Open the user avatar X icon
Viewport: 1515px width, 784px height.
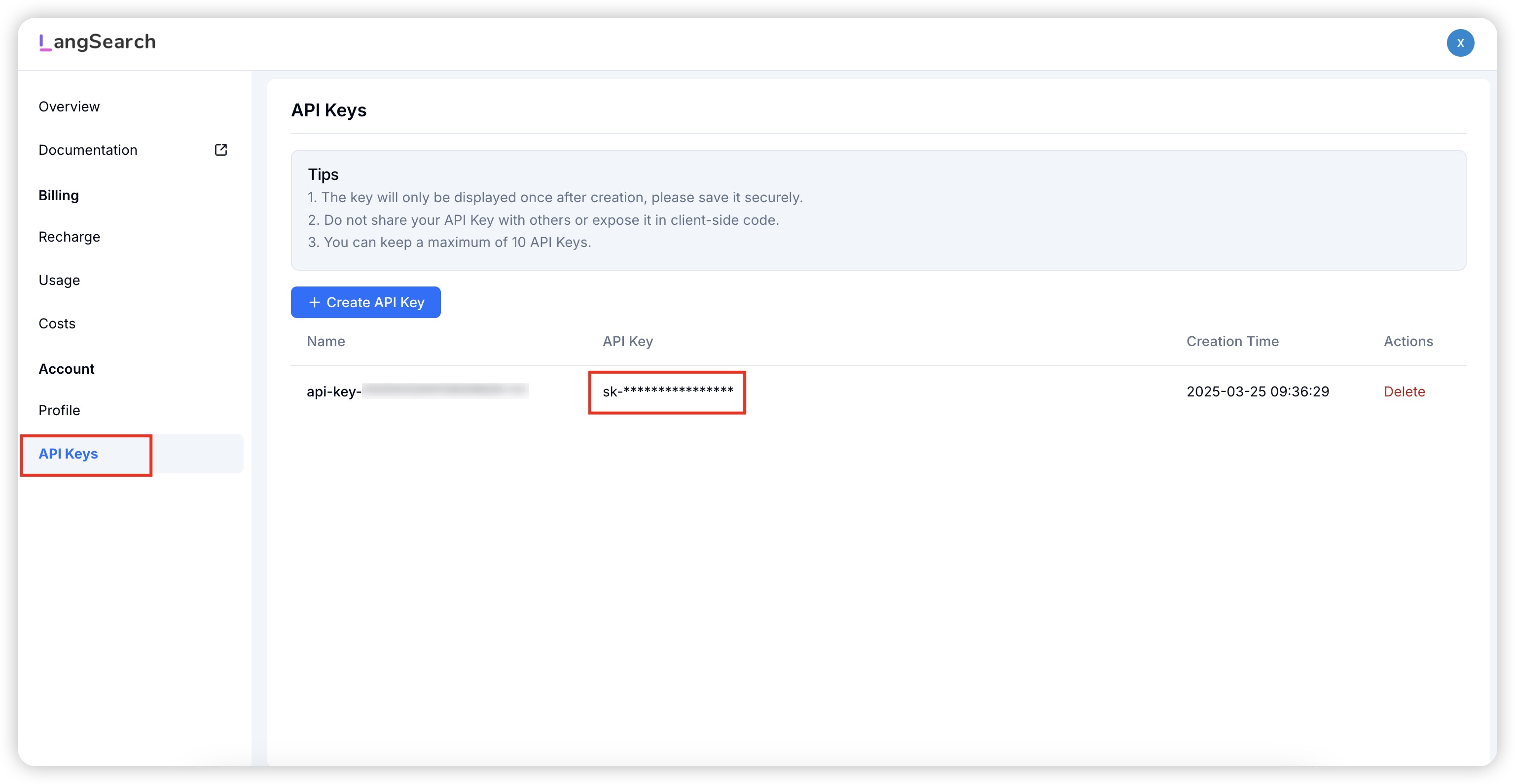tap(1460, 43)
